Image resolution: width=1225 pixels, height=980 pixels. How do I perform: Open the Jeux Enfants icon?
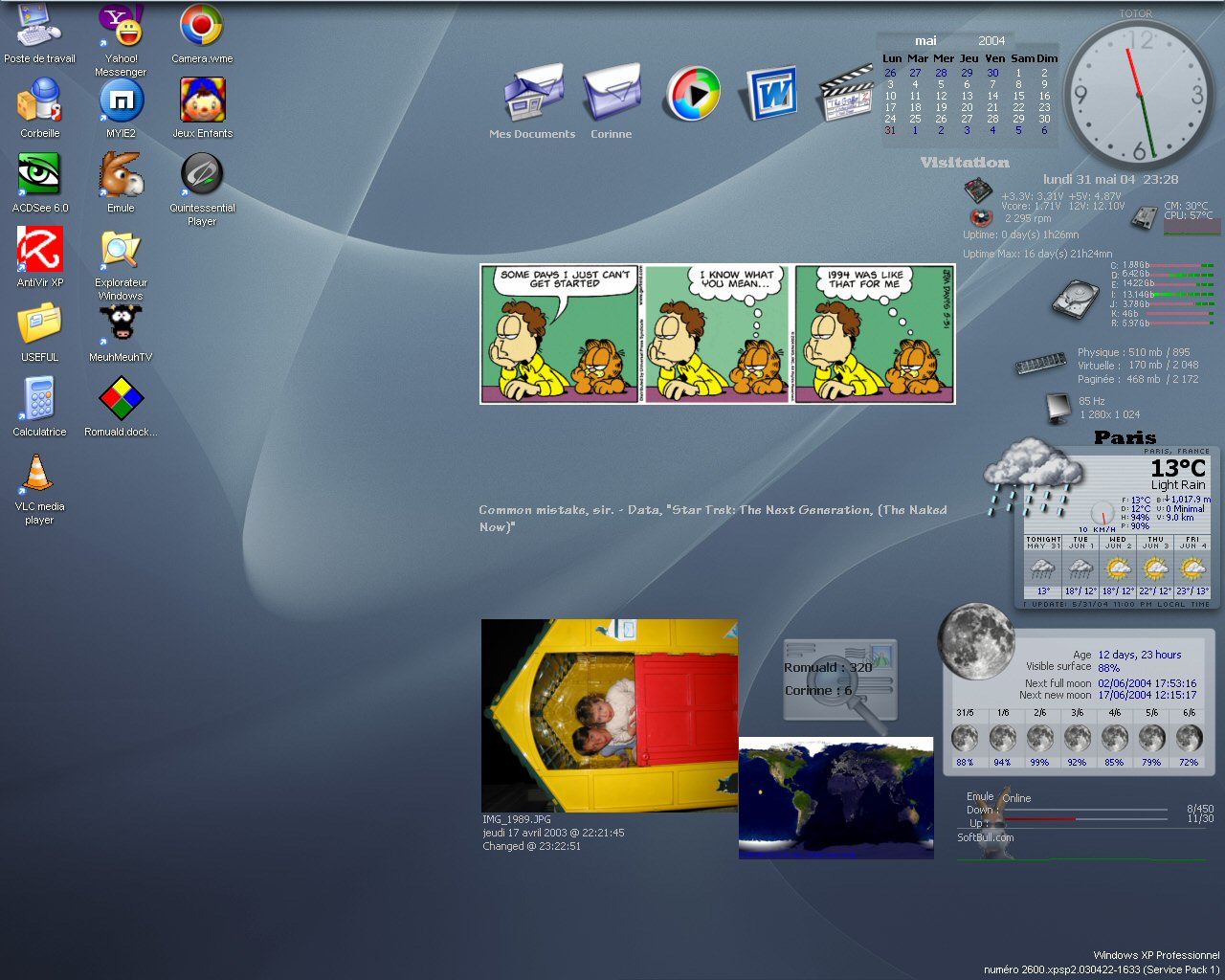click(202, 108)
